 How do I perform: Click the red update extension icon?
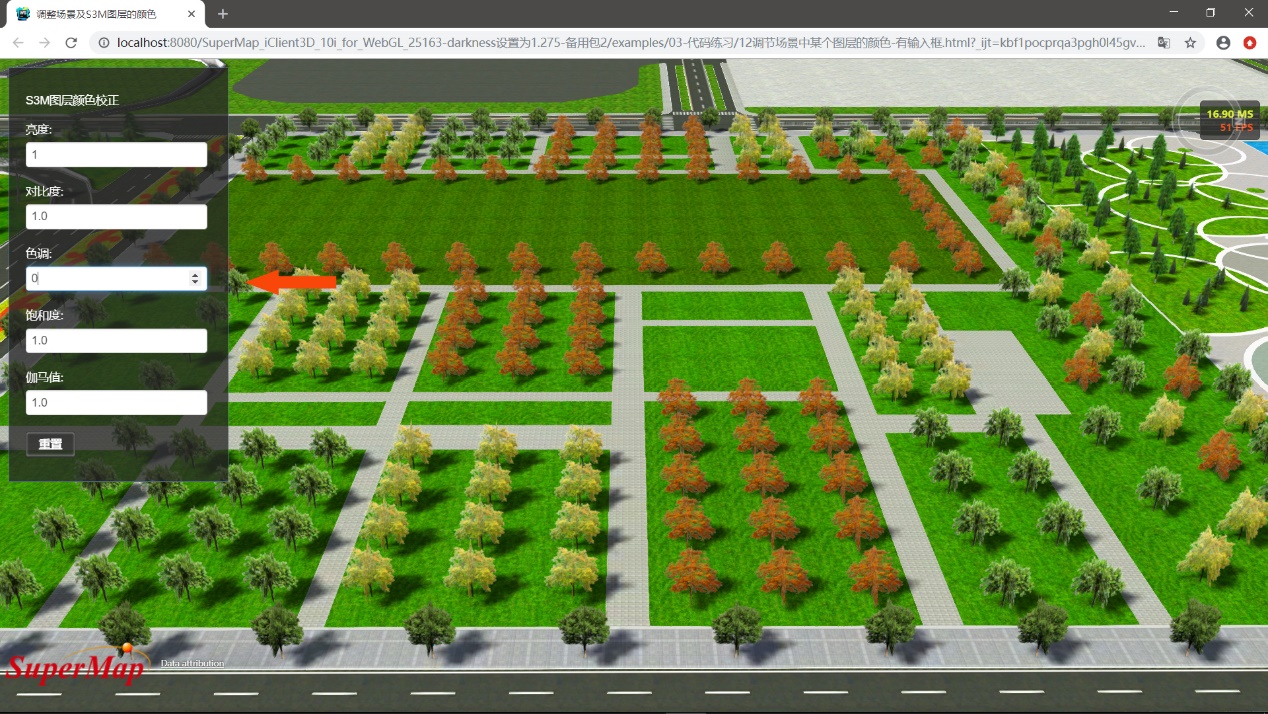(1250, 43)
